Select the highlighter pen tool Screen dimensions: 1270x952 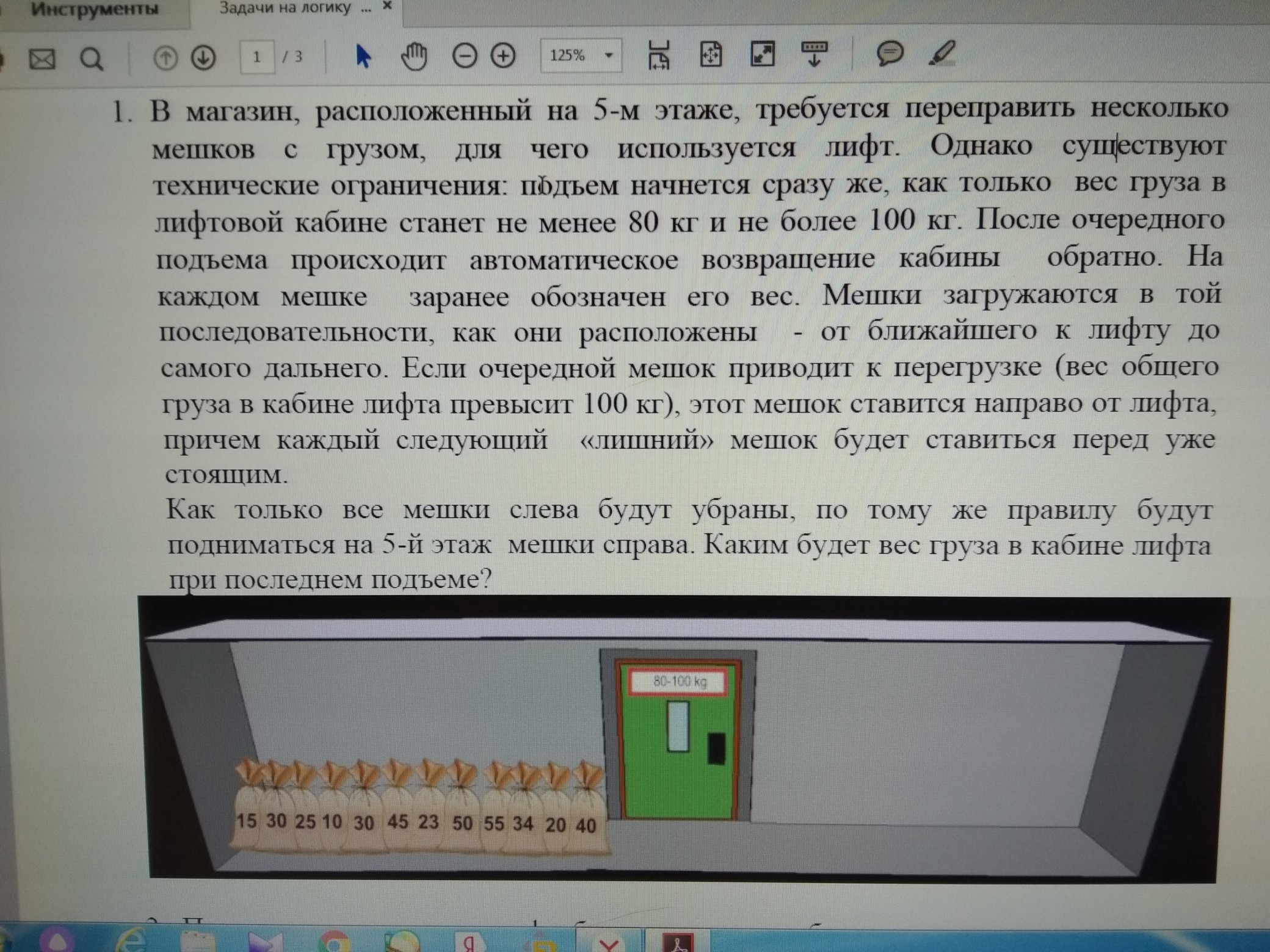942,53
